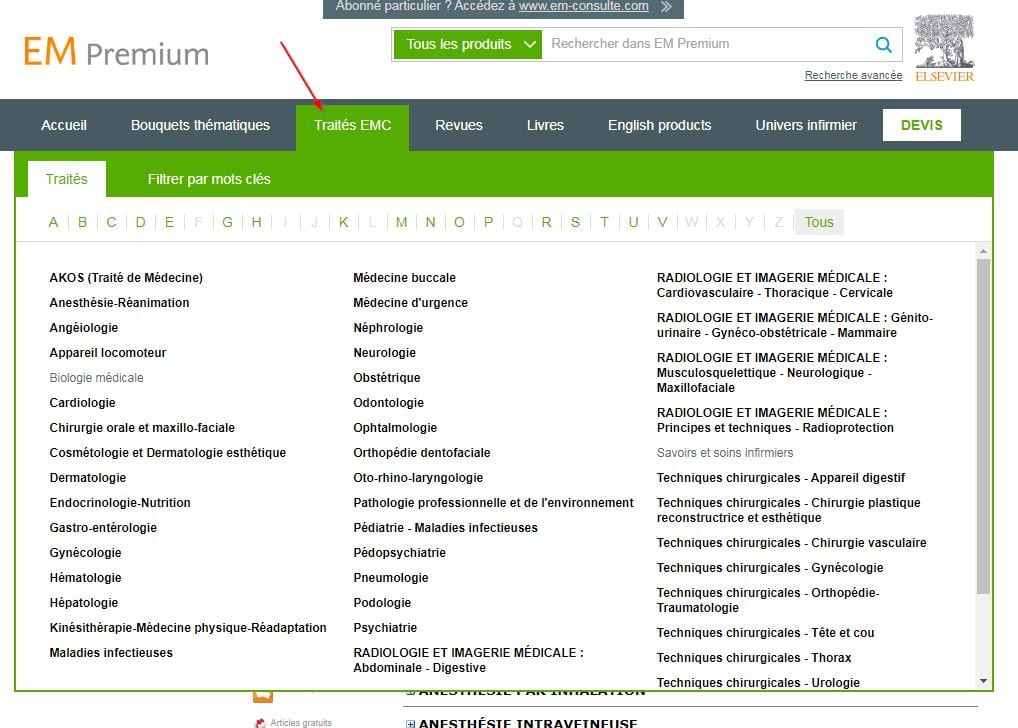Click the scrollbar down arrow
The height and width of the screenshot is (728, 1018).
click(984, 681)
